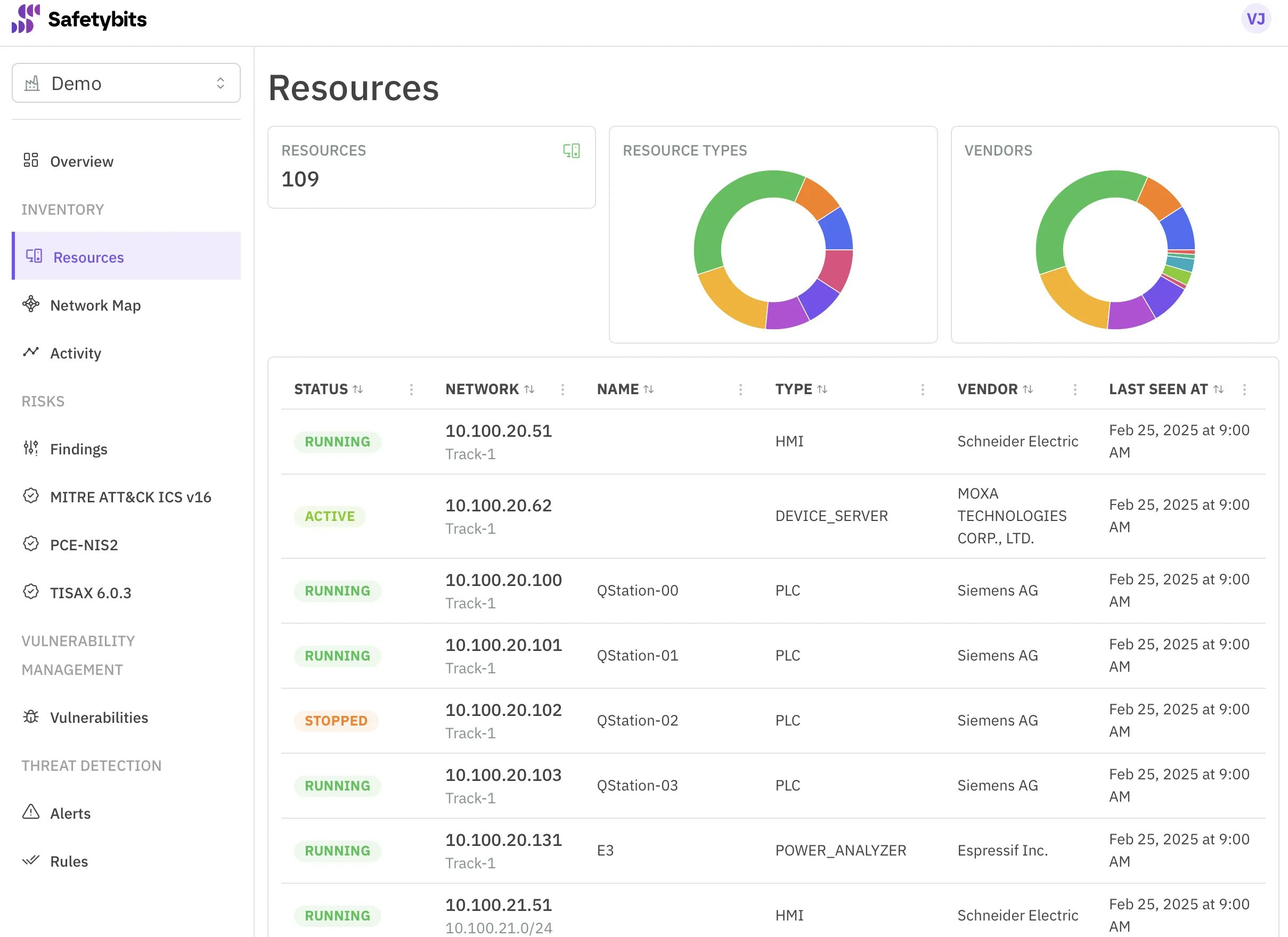The height and width of the screenshot is (937, 1288).
Task: Click the POWER_ANALYZER type cell
Action: [841, 850]
